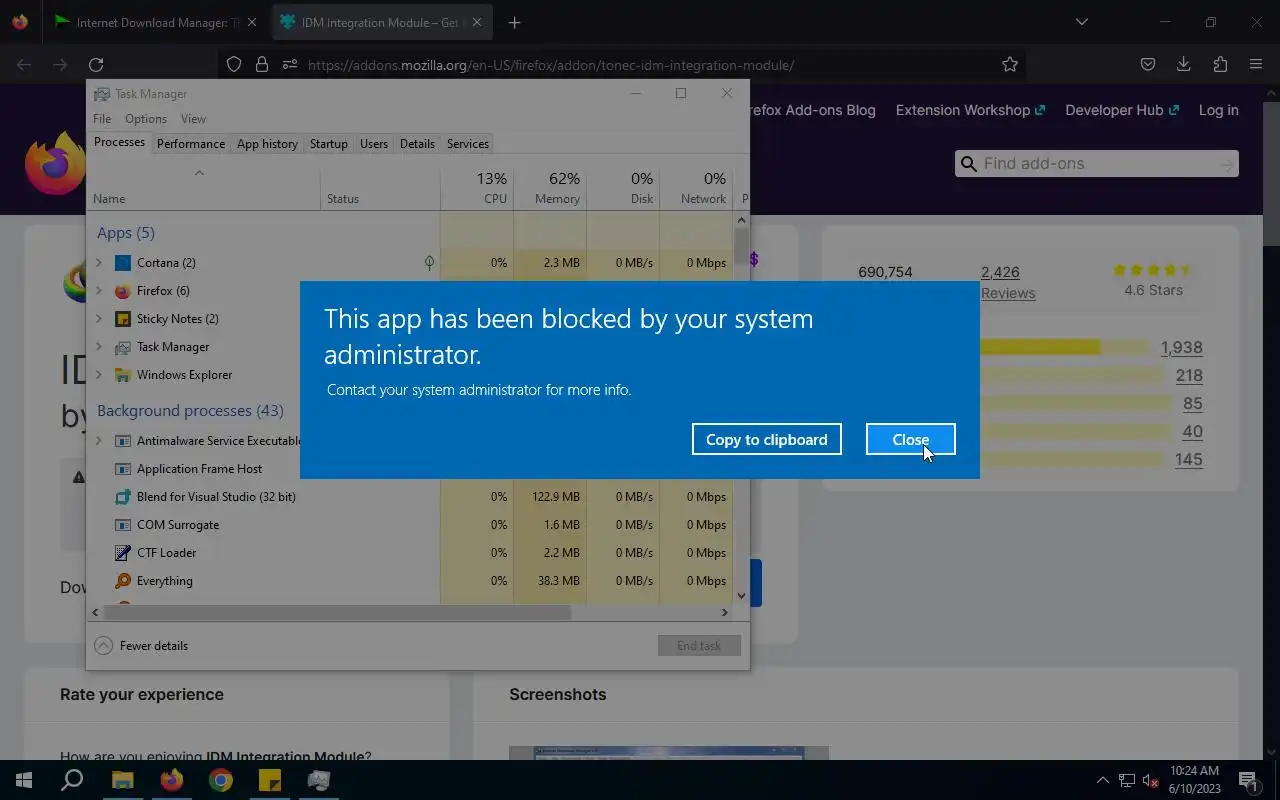The image size is (1280, 800).
Task: Open Task Manager File menu
Action: tap(102, 118)
